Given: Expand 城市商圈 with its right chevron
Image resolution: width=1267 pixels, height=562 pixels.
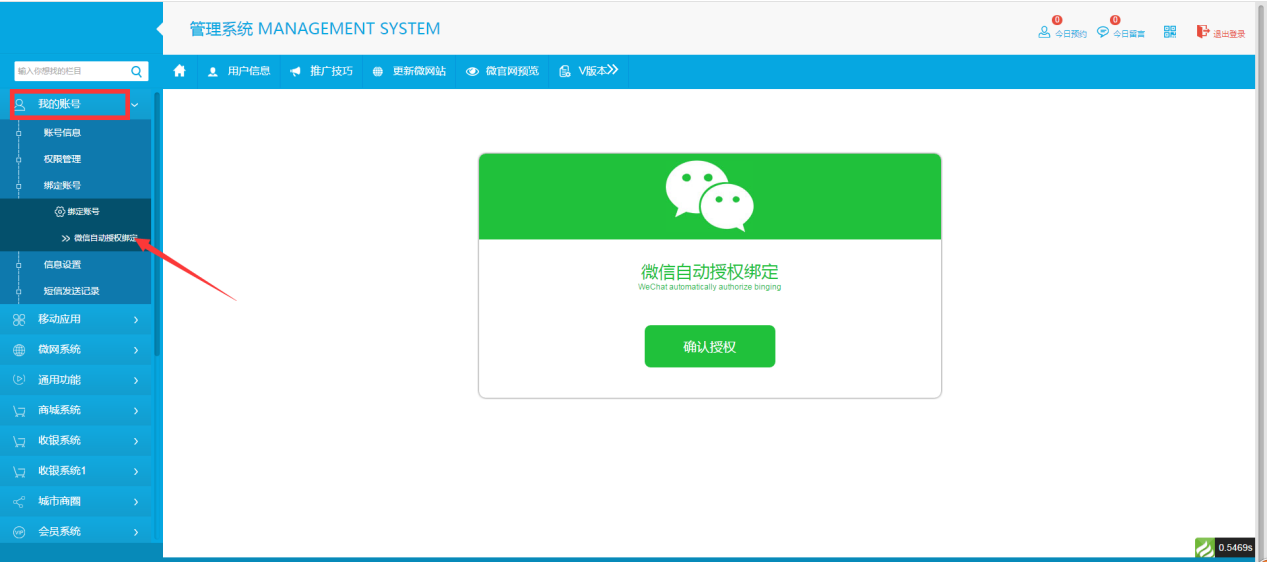Looking at the screenshot, I should [136, 502].
